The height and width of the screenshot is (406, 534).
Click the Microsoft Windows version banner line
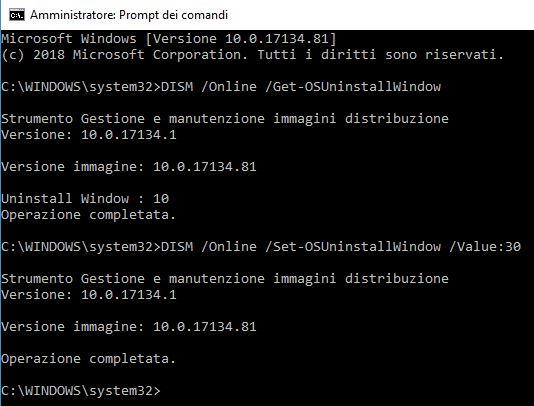pos(169,38)
